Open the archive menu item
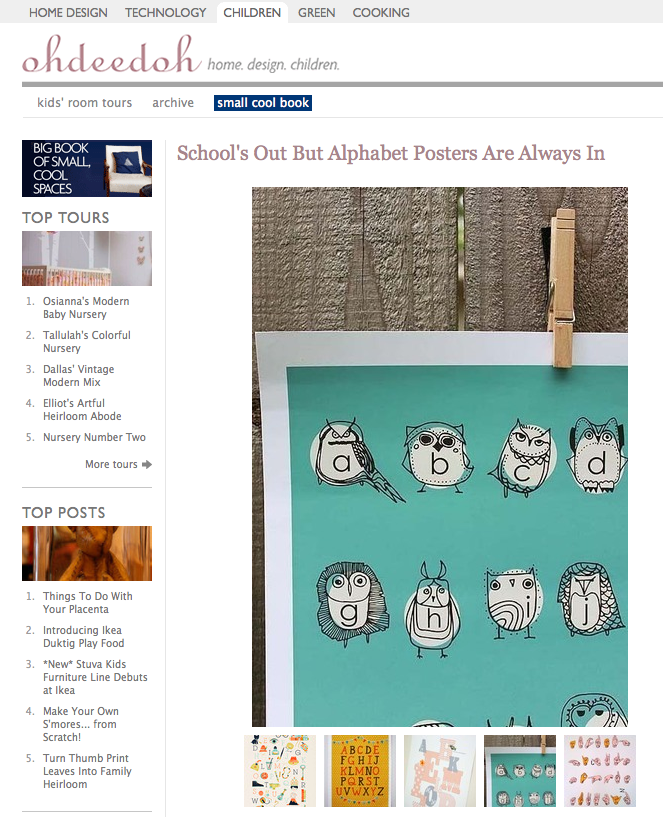The width and height of the screenshot is (663, 817). (x=173, y=103)
